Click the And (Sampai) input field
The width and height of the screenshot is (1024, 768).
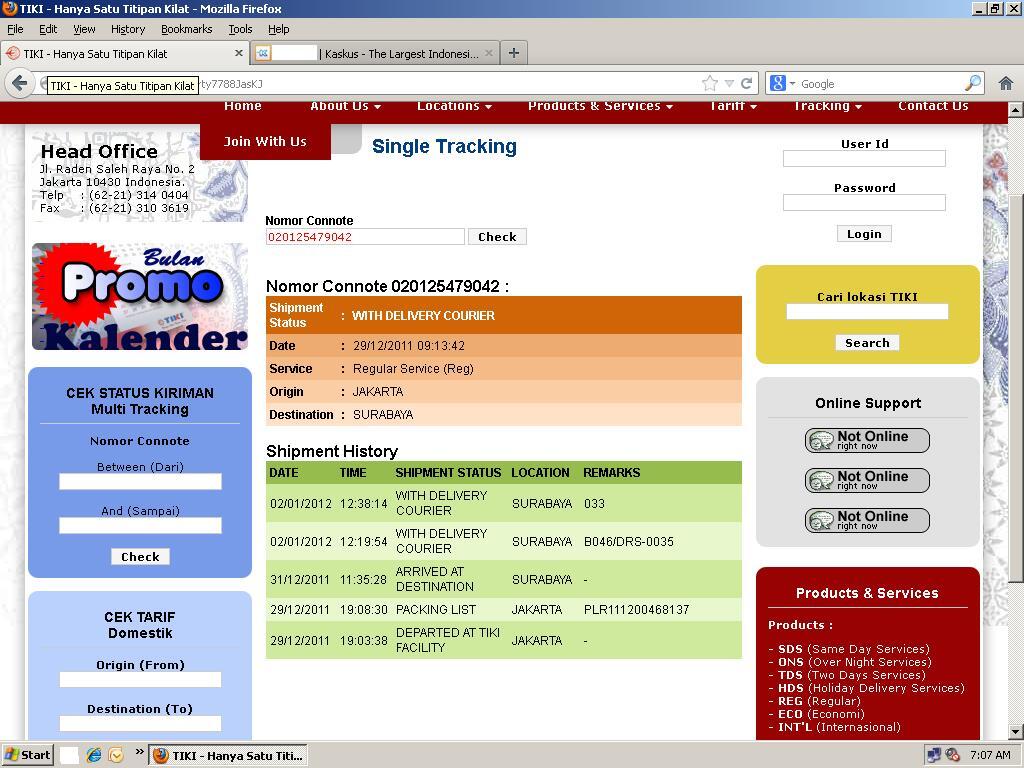pos(140,525)
